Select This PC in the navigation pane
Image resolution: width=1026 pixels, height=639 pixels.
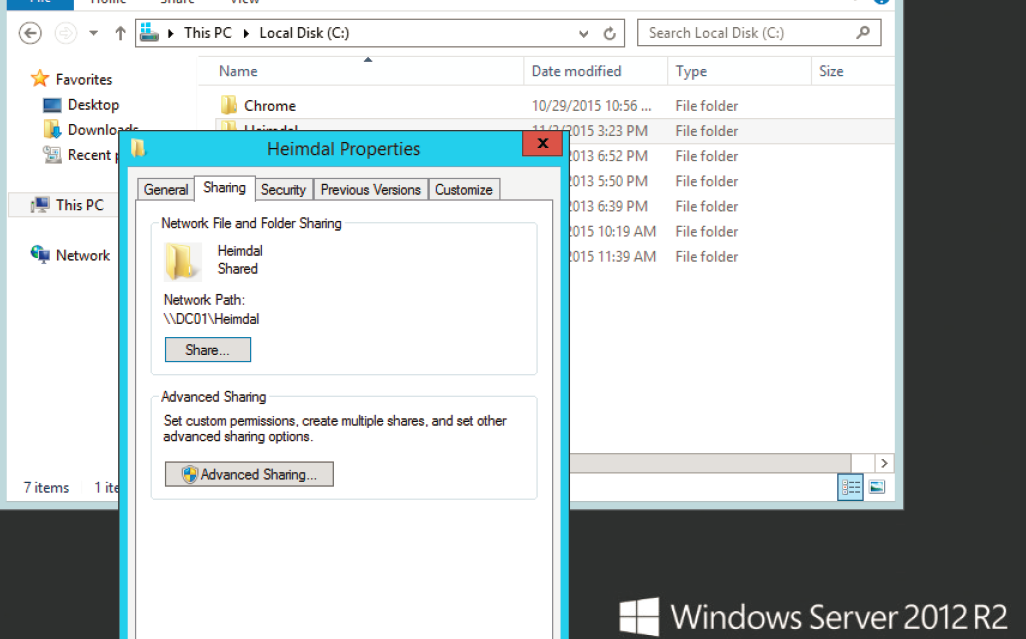pyautogui.click(x=80, y=205)
